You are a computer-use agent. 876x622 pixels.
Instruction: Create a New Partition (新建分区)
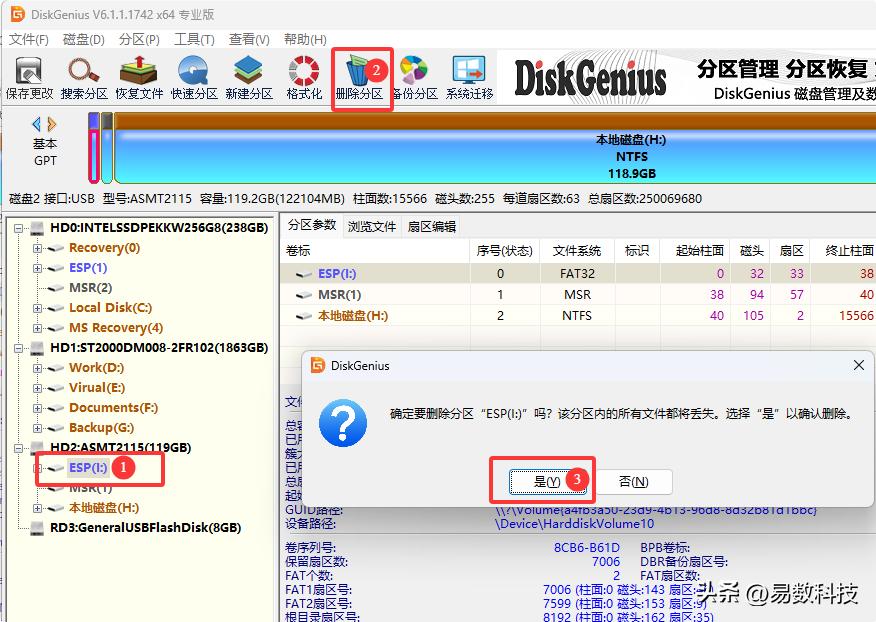(x=249, y=78)
